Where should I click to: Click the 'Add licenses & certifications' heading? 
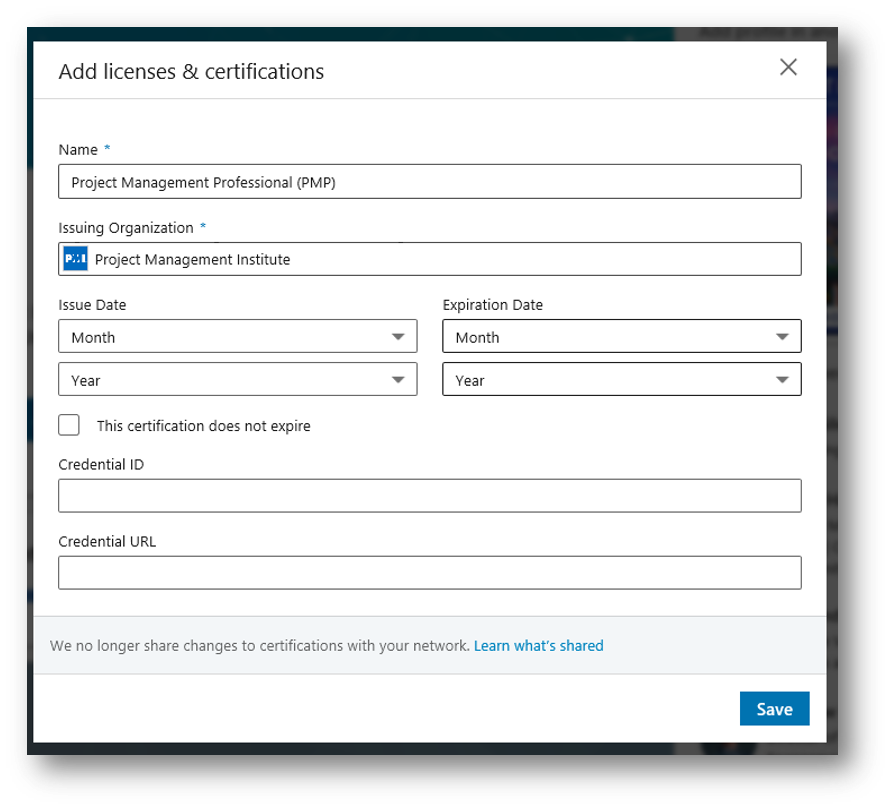(191, 72)
